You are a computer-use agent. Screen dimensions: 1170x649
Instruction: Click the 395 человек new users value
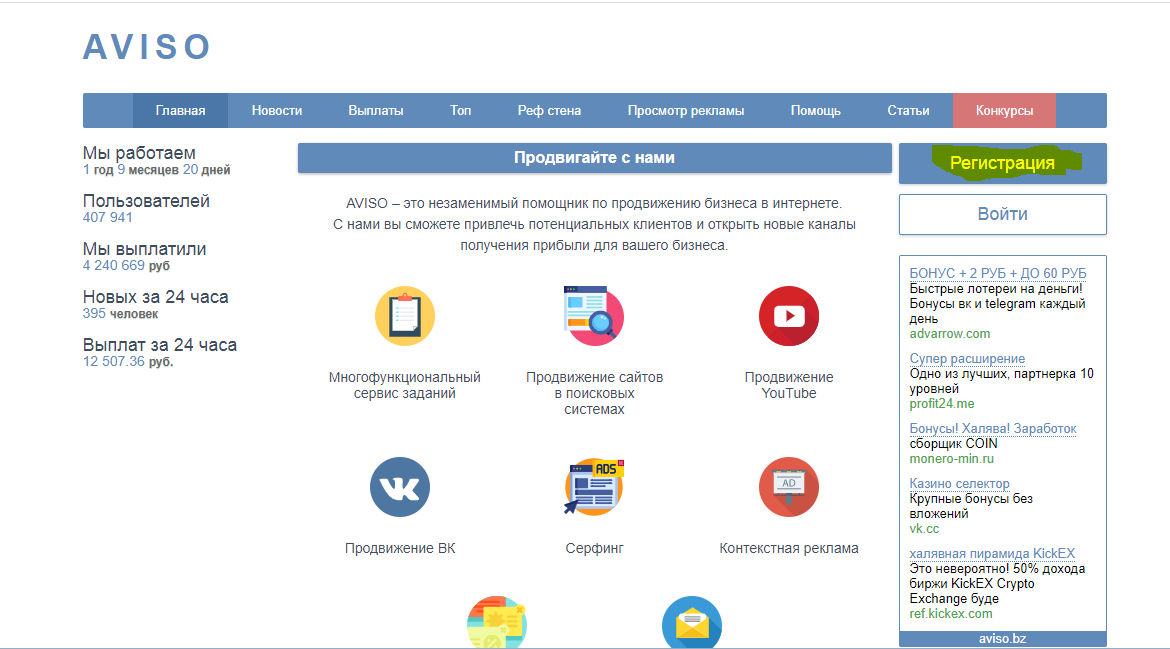(x=120, y=313)
